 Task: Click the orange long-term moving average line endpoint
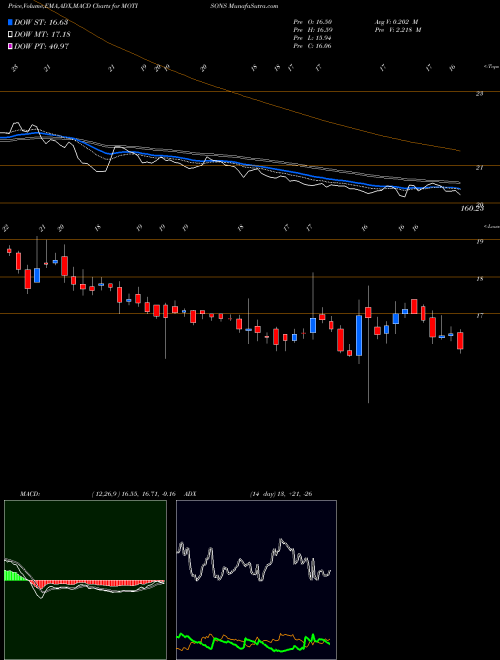pyautogui.click(x=459, y=150)
